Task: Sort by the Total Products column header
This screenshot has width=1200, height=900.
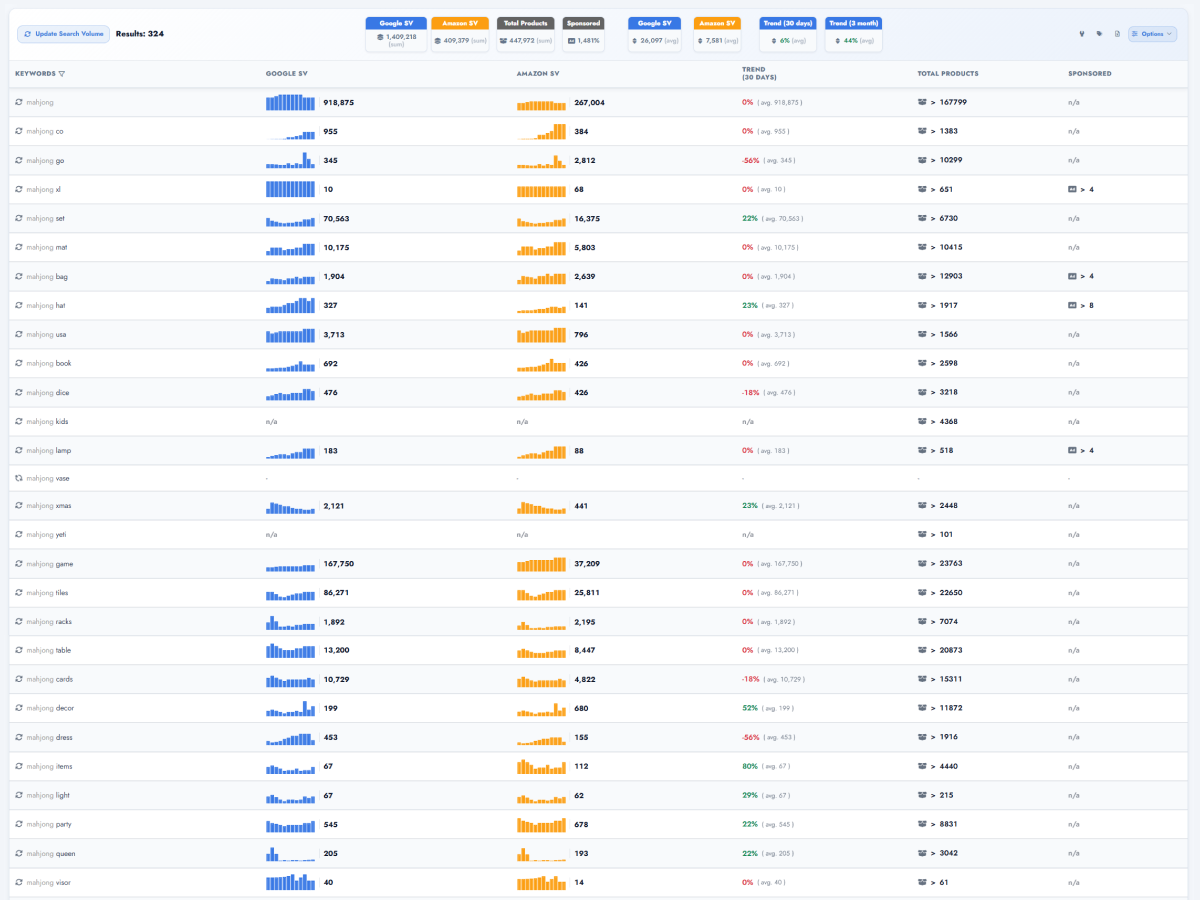Action: click(948, 73)
